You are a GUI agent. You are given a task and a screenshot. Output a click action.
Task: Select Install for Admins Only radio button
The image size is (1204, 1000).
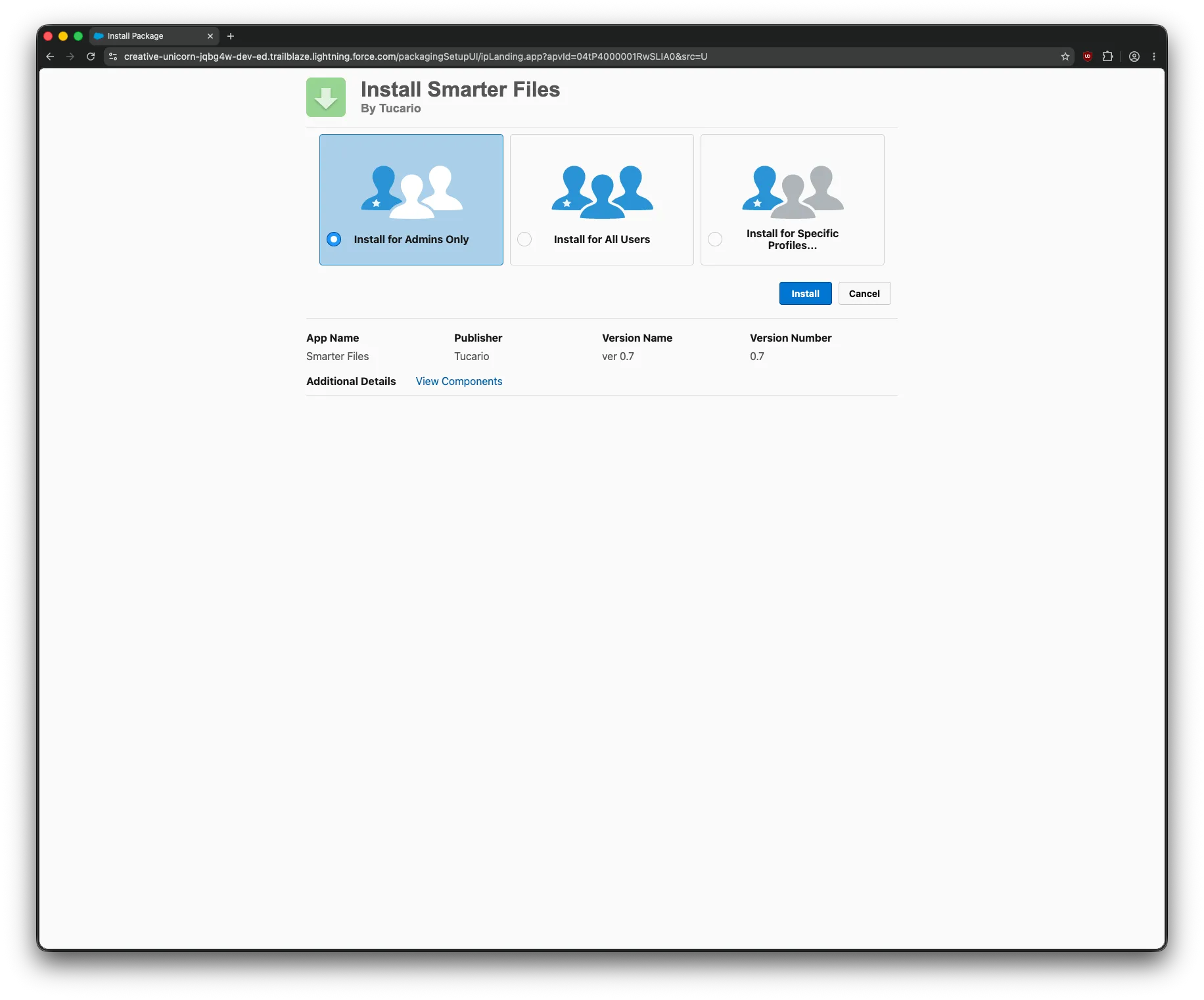(334, 239)
